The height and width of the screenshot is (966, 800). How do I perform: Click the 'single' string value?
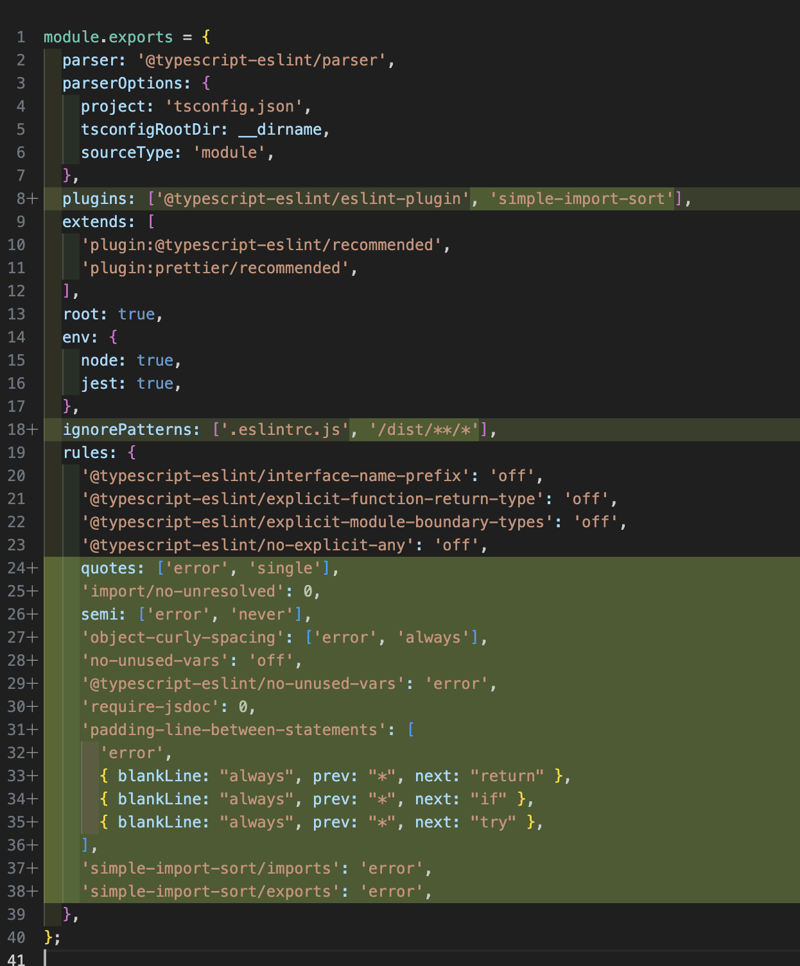coord(285,569)
